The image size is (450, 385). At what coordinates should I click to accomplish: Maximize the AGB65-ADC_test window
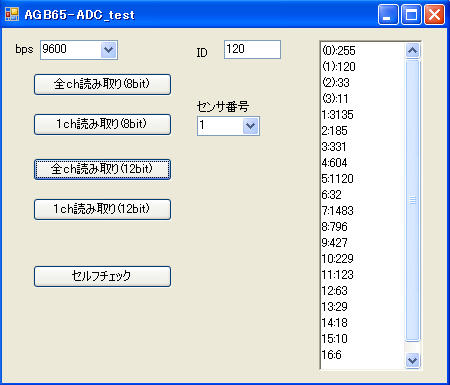click(411, 15)
